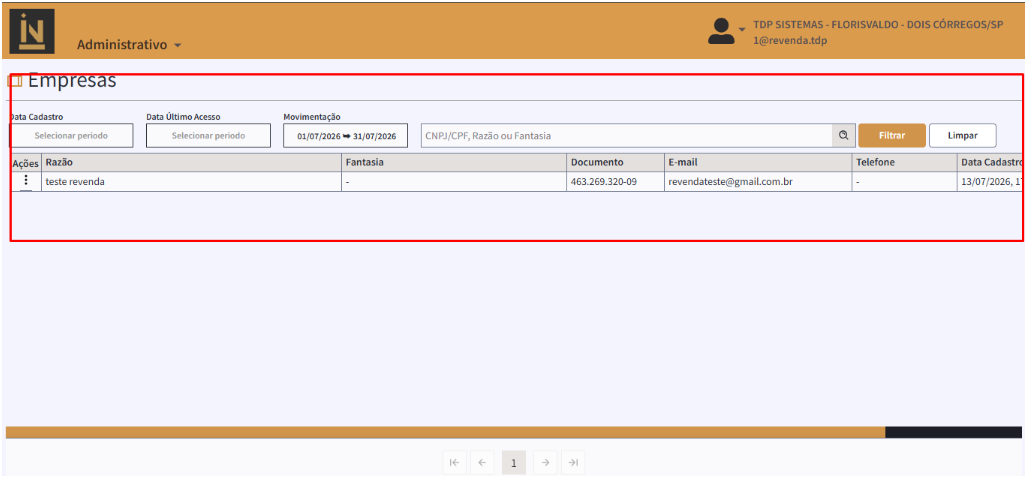The width and height of the screenshot is (1025, 482).
Task: Open actions menu for teste revenda row
Action: (x=25, y=181)
